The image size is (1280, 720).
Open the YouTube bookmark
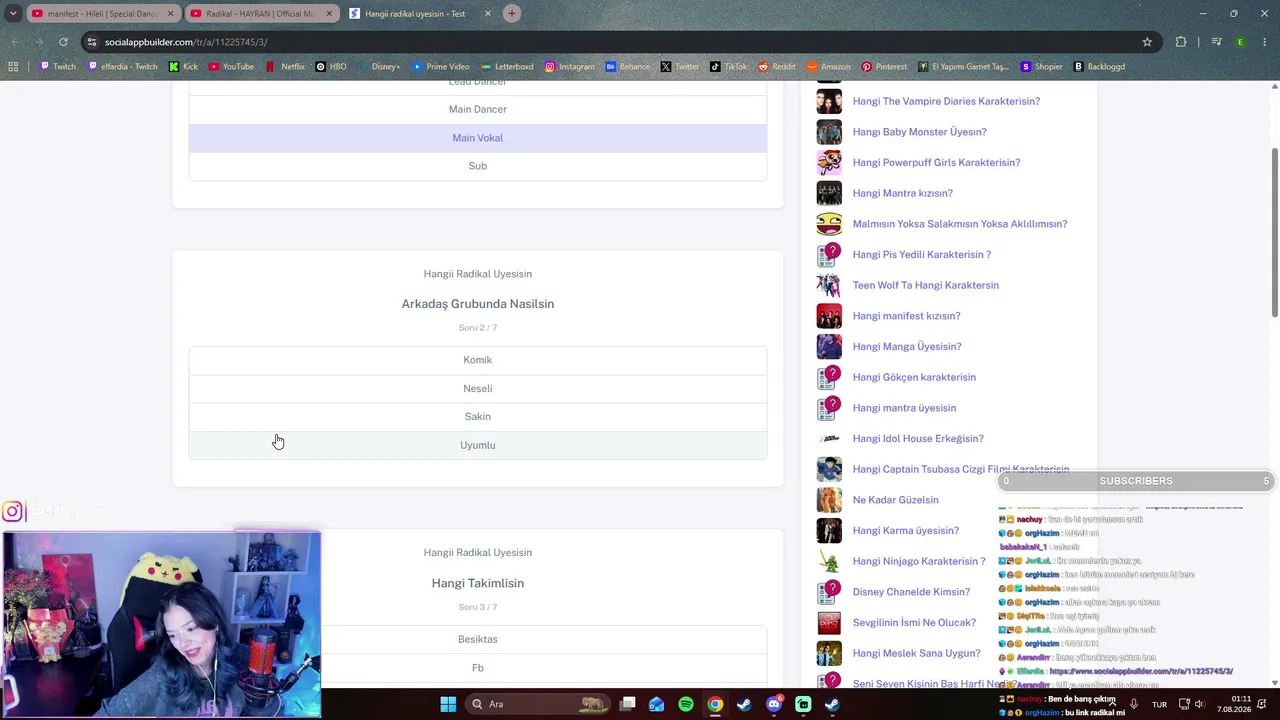click(231, 67)
